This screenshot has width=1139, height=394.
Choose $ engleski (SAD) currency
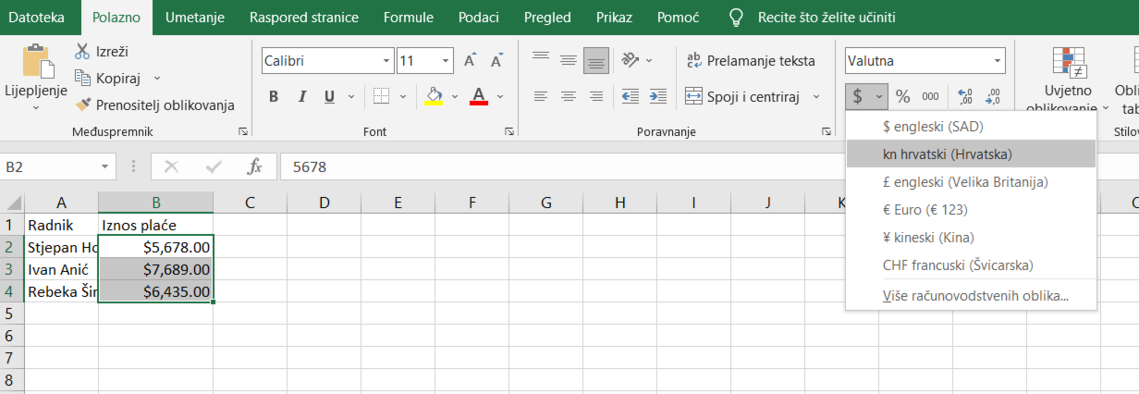(971, 126)
